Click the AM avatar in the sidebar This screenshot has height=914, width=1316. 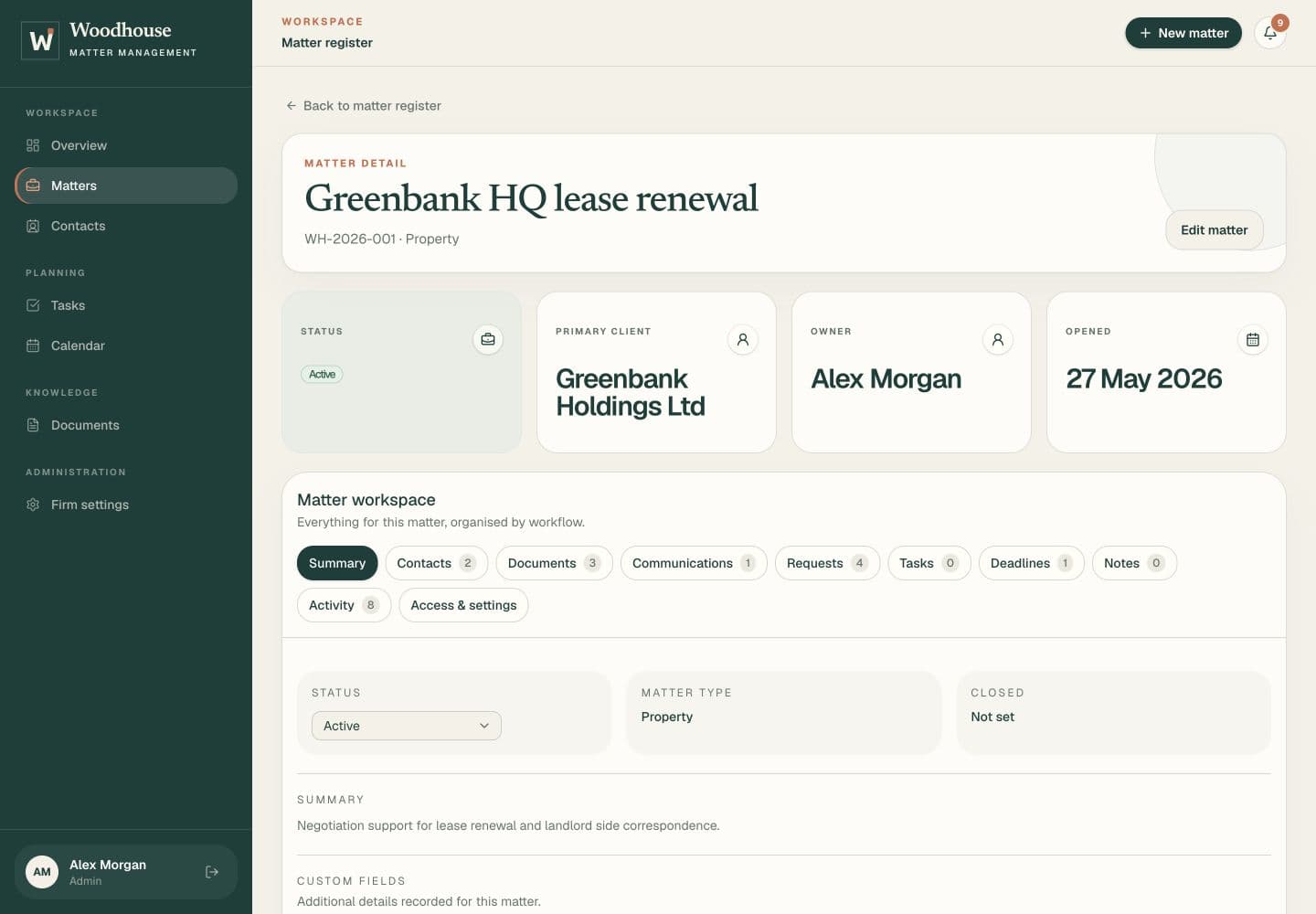click(42, 872)
